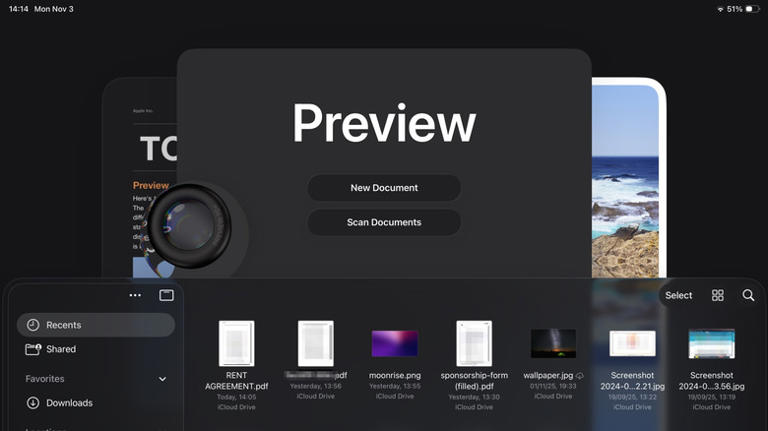Open moonrise.png thumbnail
The width and height of the screenshot is (768, 431).
[x=395, y=343]
